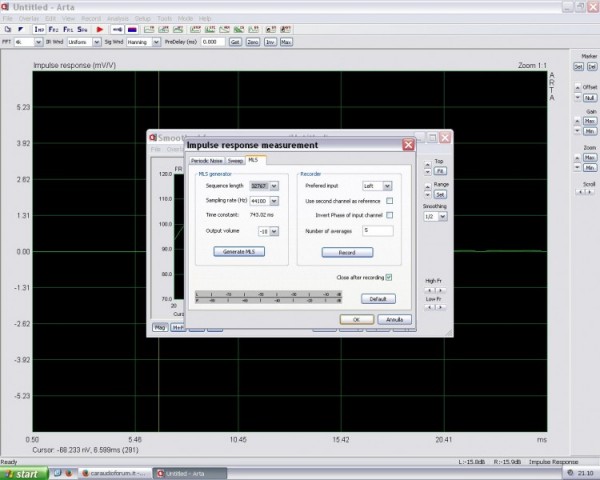Image resolution: width=600 pixels, height=480 pixels.
Task: Open the Prefered input dropdown
Action: [387, 186]
